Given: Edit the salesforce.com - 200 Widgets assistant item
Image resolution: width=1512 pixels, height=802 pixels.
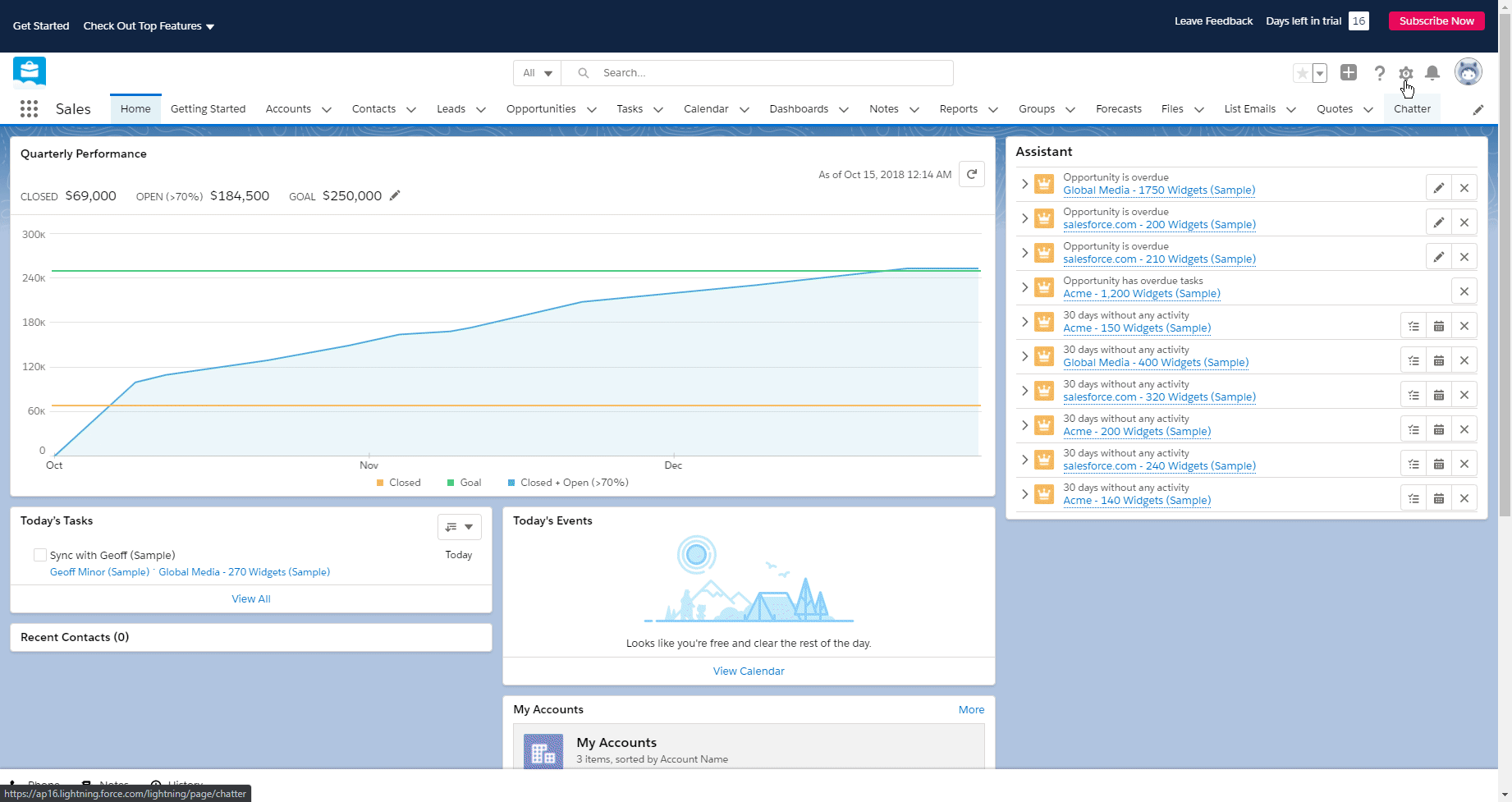Looking at the screenshot, I should [1438, 222].
